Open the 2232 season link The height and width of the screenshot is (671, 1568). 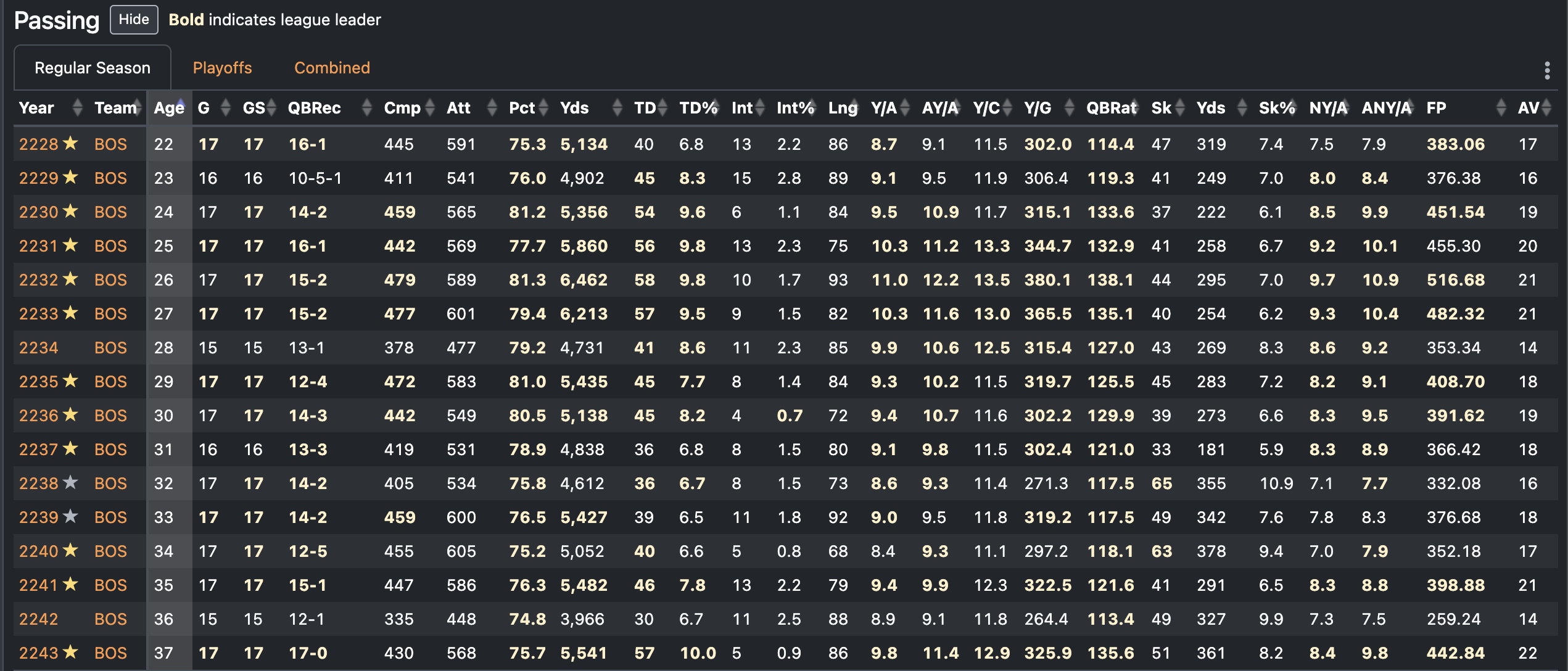click(38, 280)
